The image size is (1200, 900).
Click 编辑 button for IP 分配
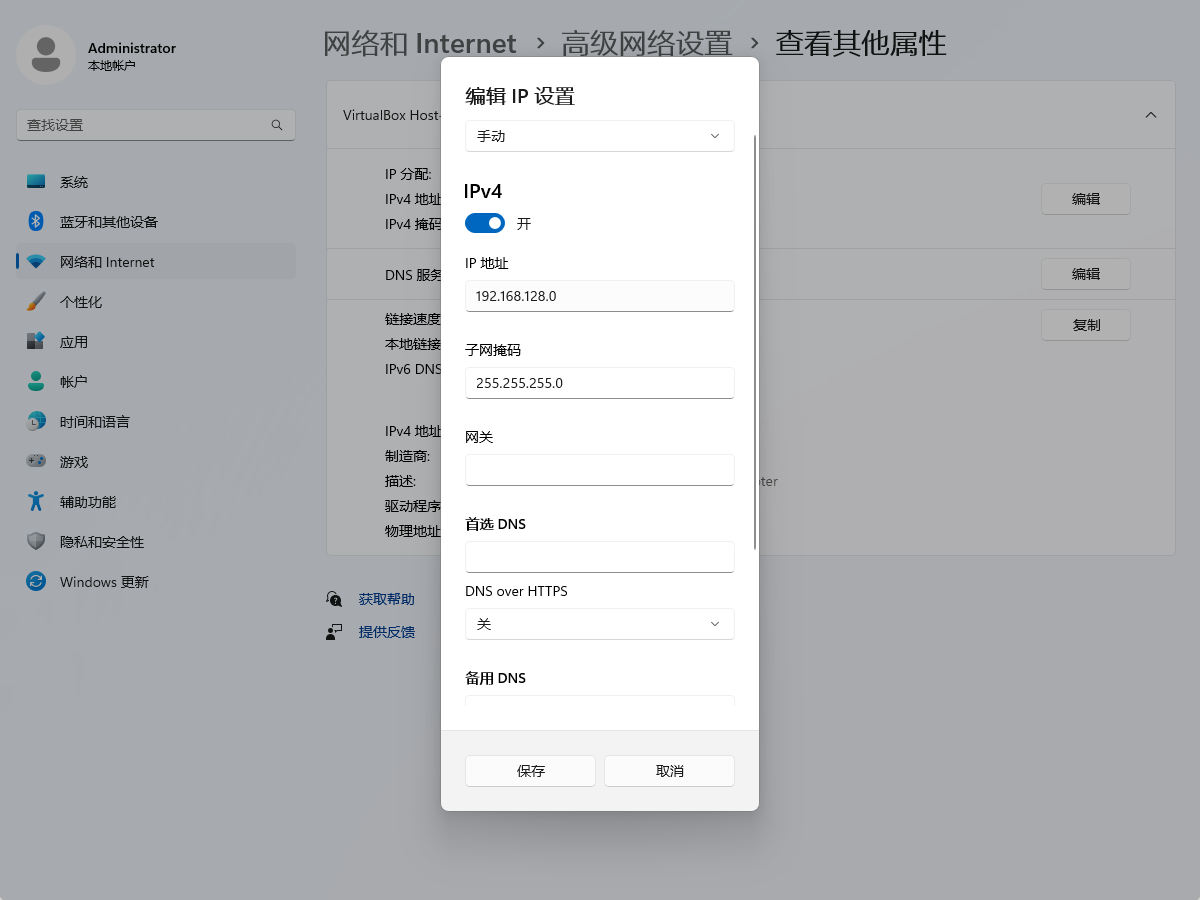1086,199
